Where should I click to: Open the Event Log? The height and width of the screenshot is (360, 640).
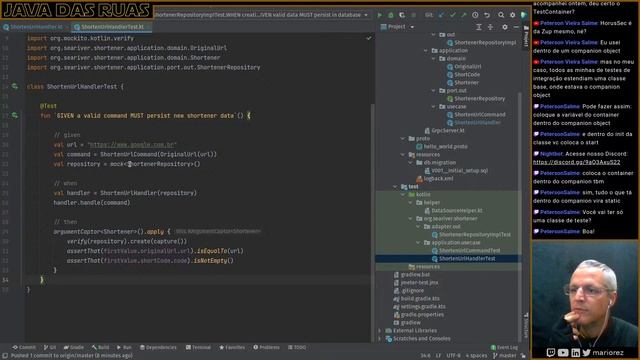(x=504, y=347)
